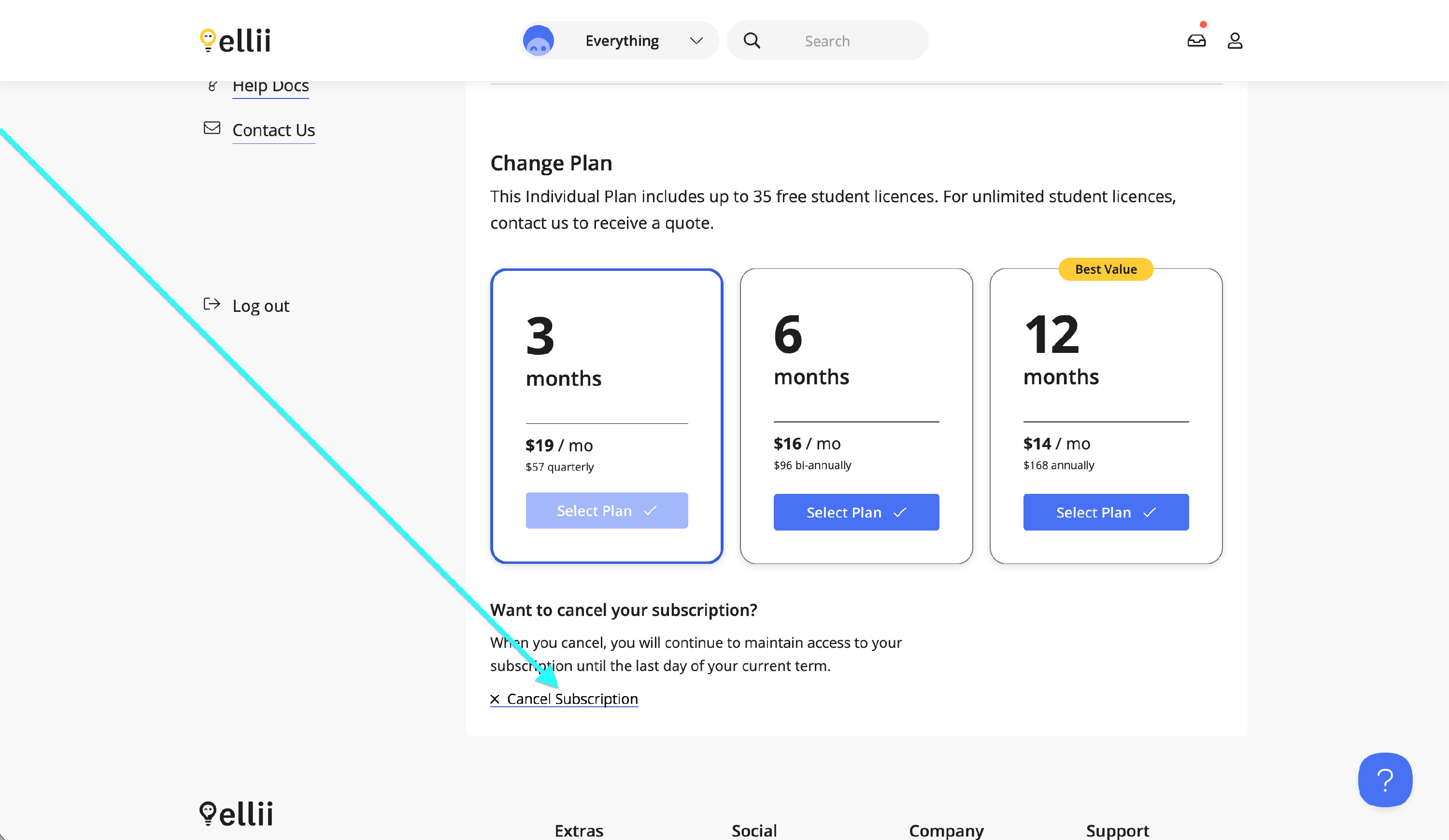Click the 3 months Select Plan button
Viewport: 1449px width, 840px height.
pos(606,510)
